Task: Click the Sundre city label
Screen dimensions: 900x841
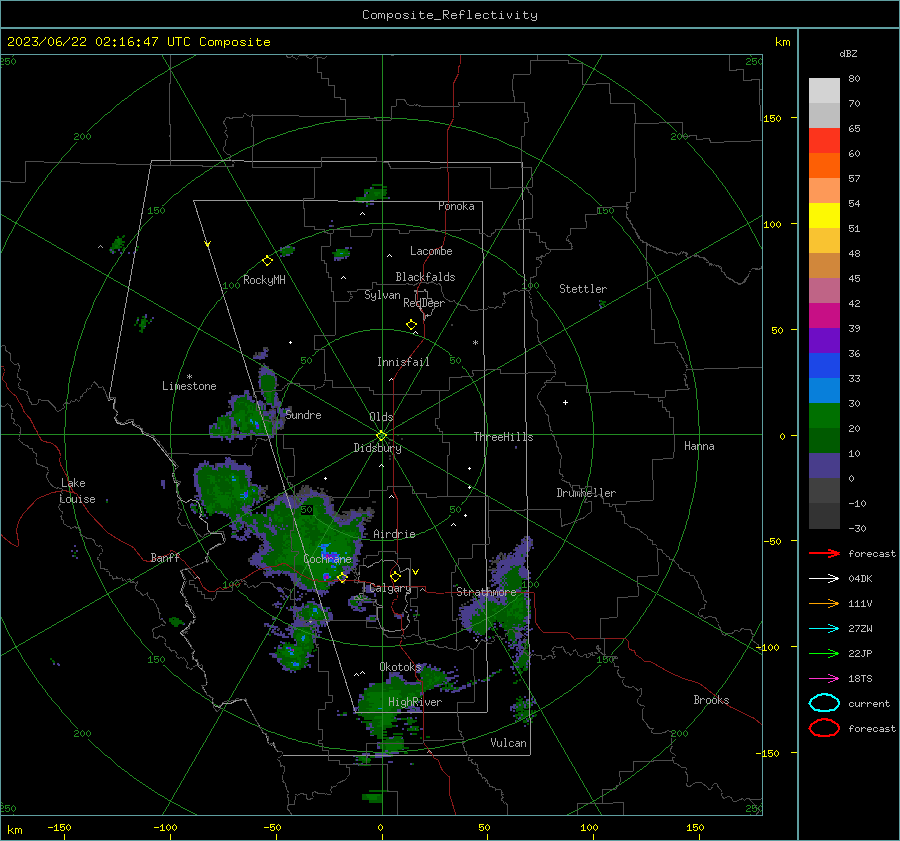Action: 303,415
